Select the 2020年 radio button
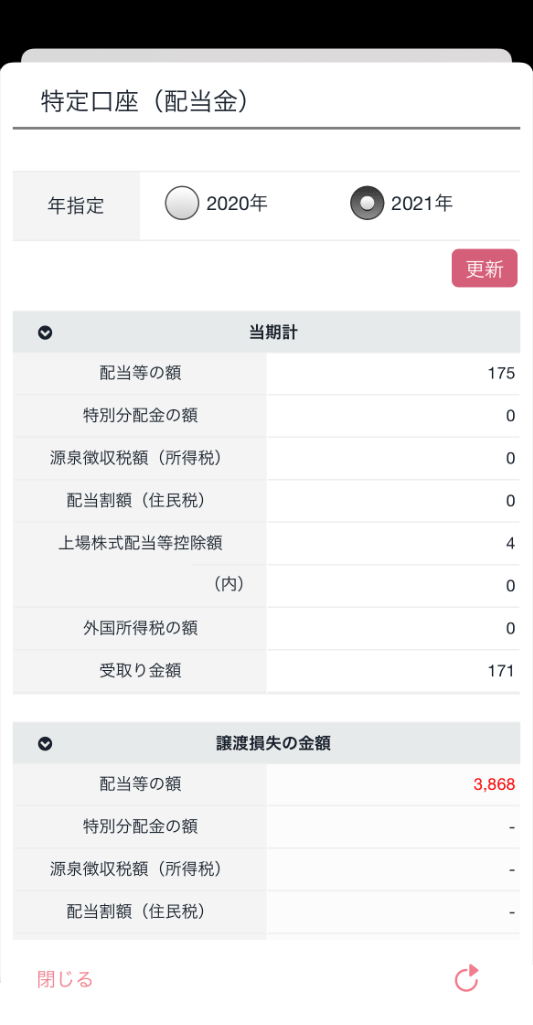The width and height of the screenshot is (533, 1025). [182, 203]
